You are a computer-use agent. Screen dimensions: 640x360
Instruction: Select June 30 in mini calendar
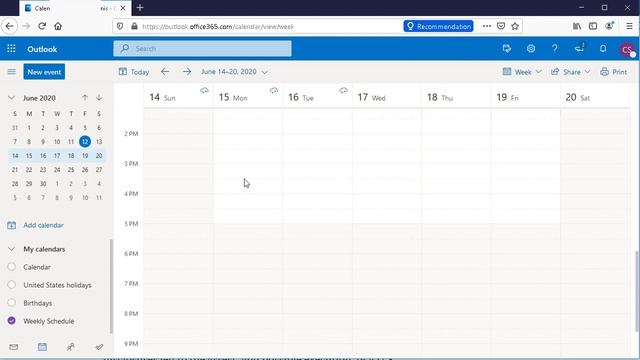point(43,184)
